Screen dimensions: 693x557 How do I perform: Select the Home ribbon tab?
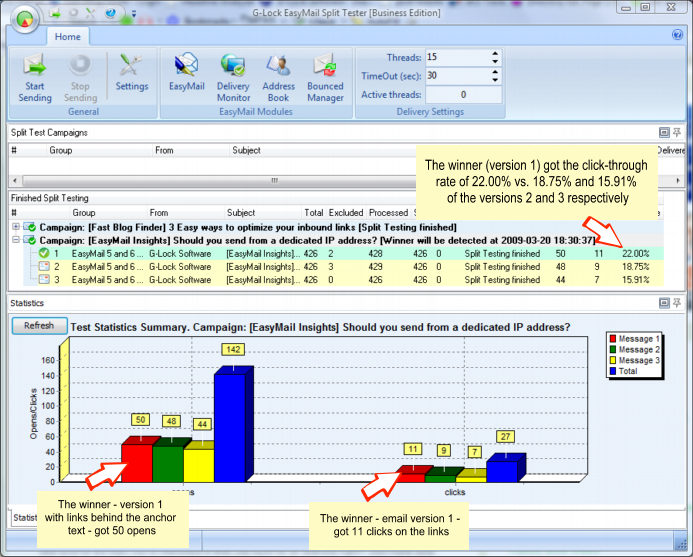(x=68, y=37)
